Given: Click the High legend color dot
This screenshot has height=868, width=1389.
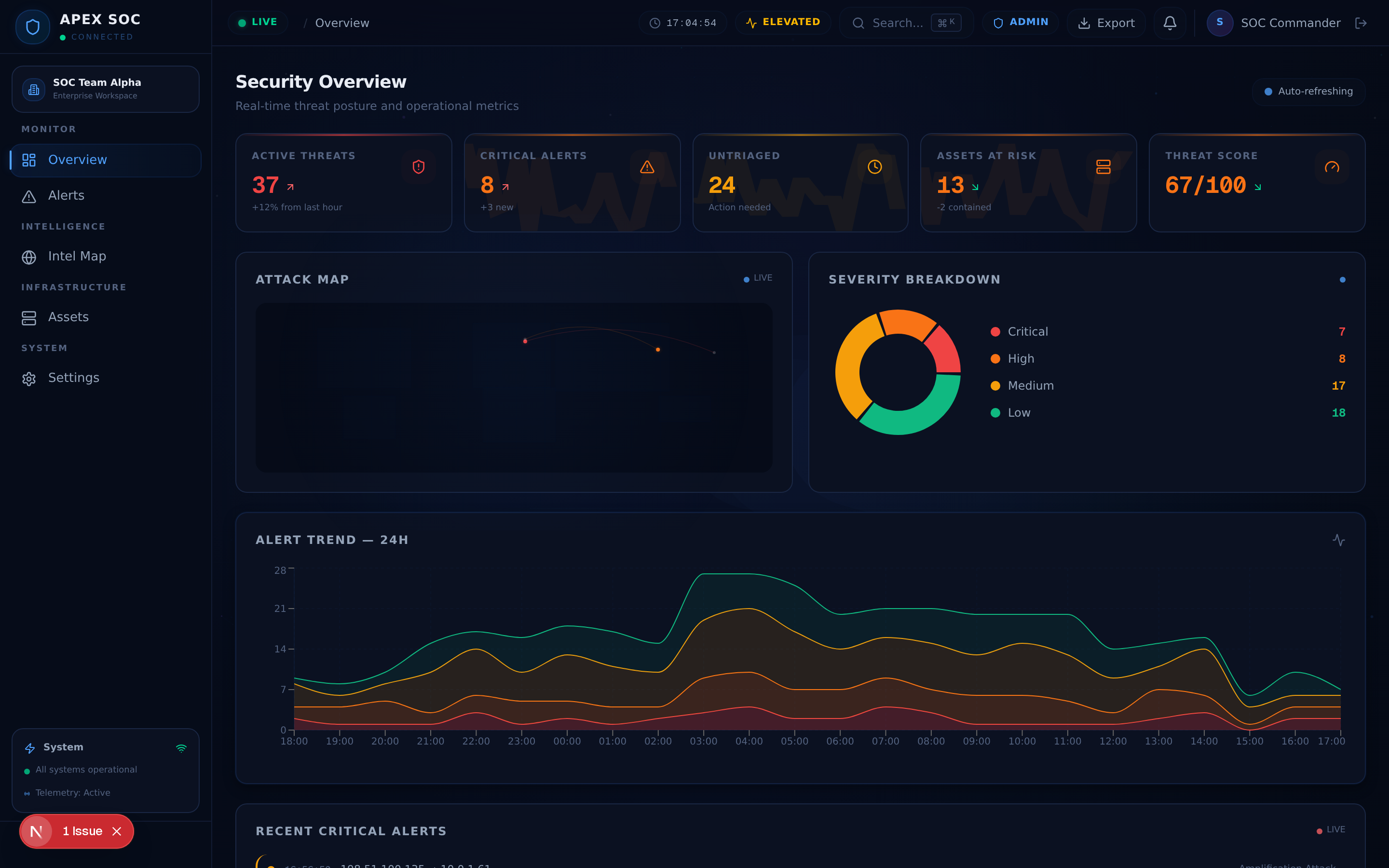Looking at the screenshot, I should point(995,359).
